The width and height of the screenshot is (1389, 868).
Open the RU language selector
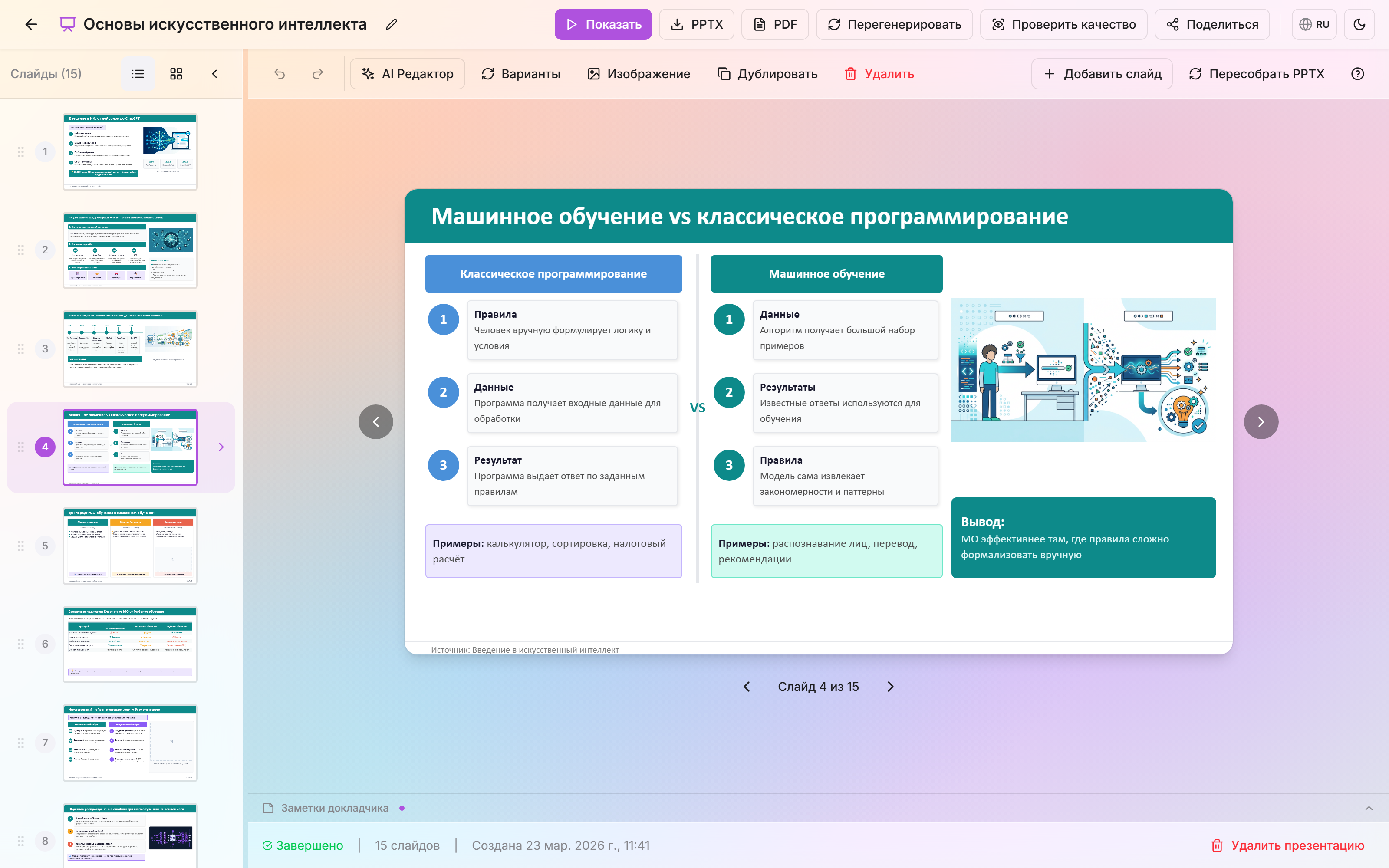(1314, 24)
